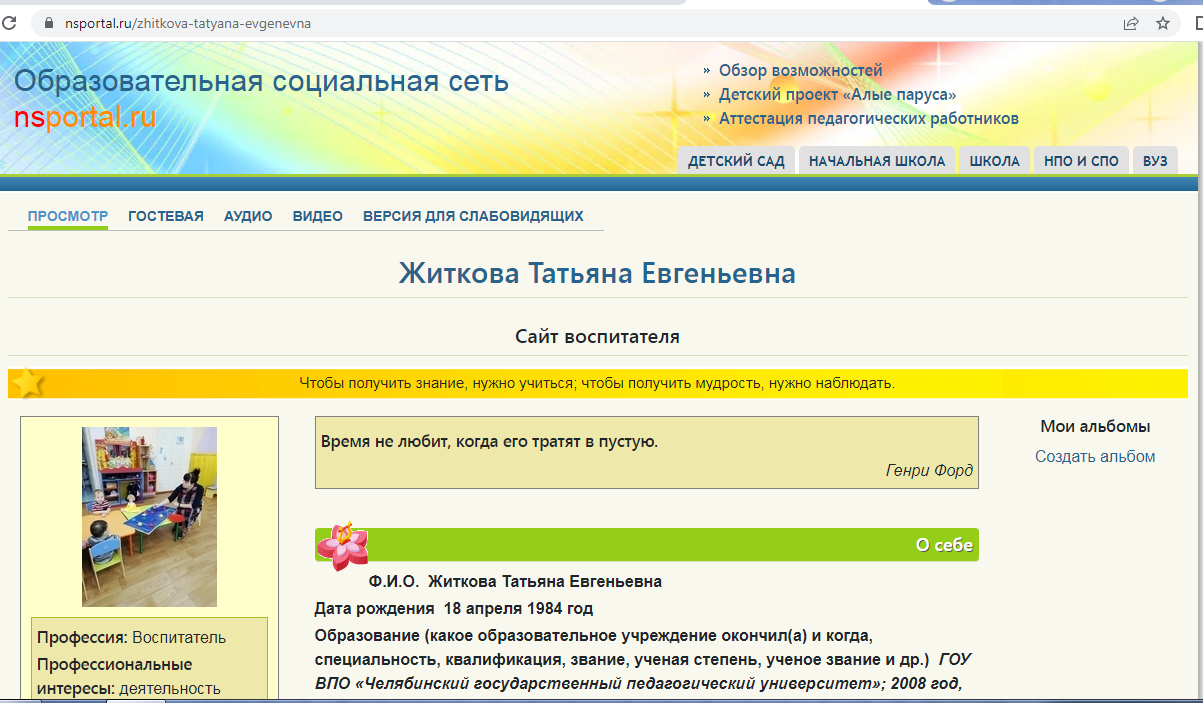Enable ВЕРСИЯ ДЛЯ СЛАБОВИДЯЩИХ mode
The image size is (1203, 703).
click(x=473, y=216)
